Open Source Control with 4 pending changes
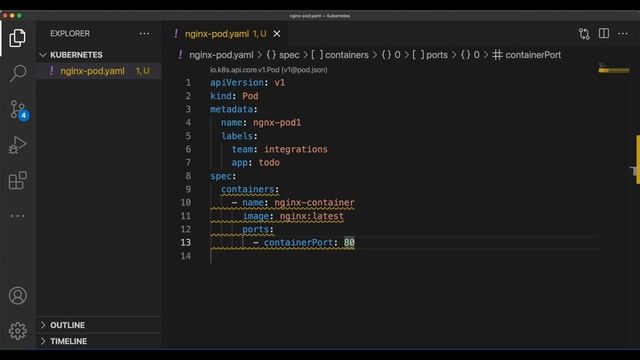Image resolution: width=640 pixels, height=360 pixels. 19,109
